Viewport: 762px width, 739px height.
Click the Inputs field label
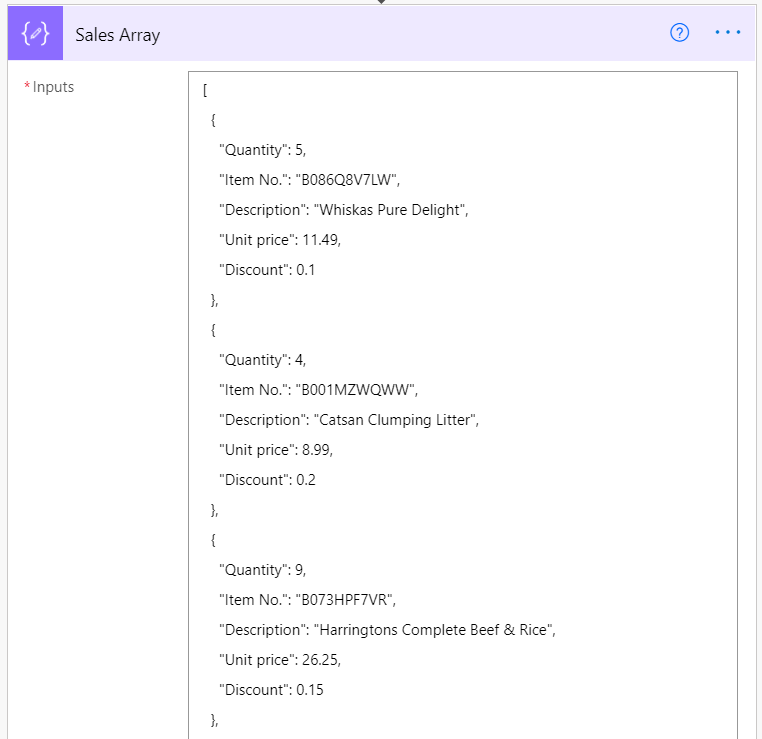tap(53, 87)
